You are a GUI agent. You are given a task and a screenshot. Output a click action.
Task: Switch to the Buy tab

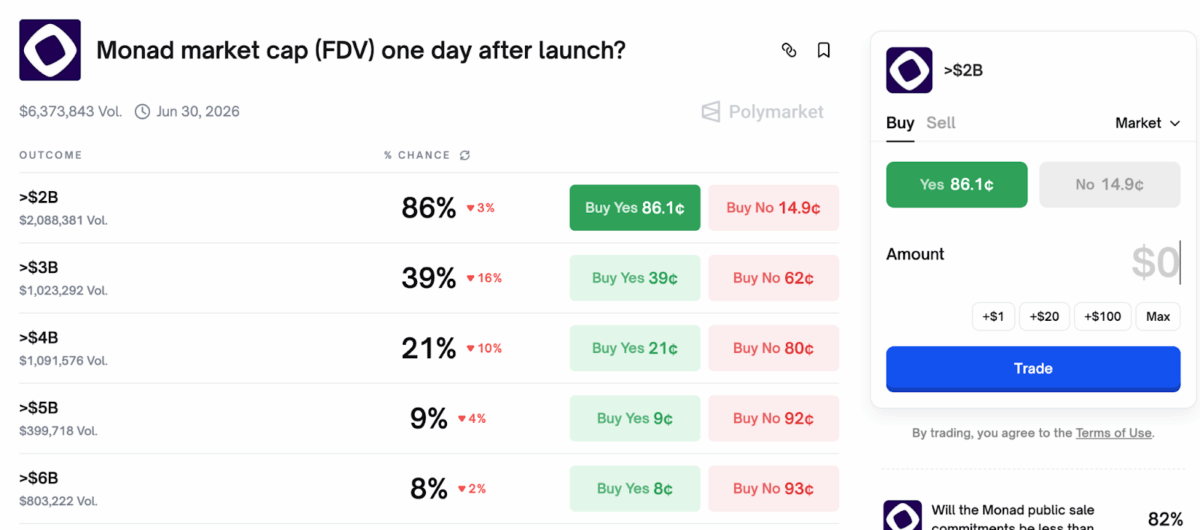pyautogui.click(x=900, y=123)
